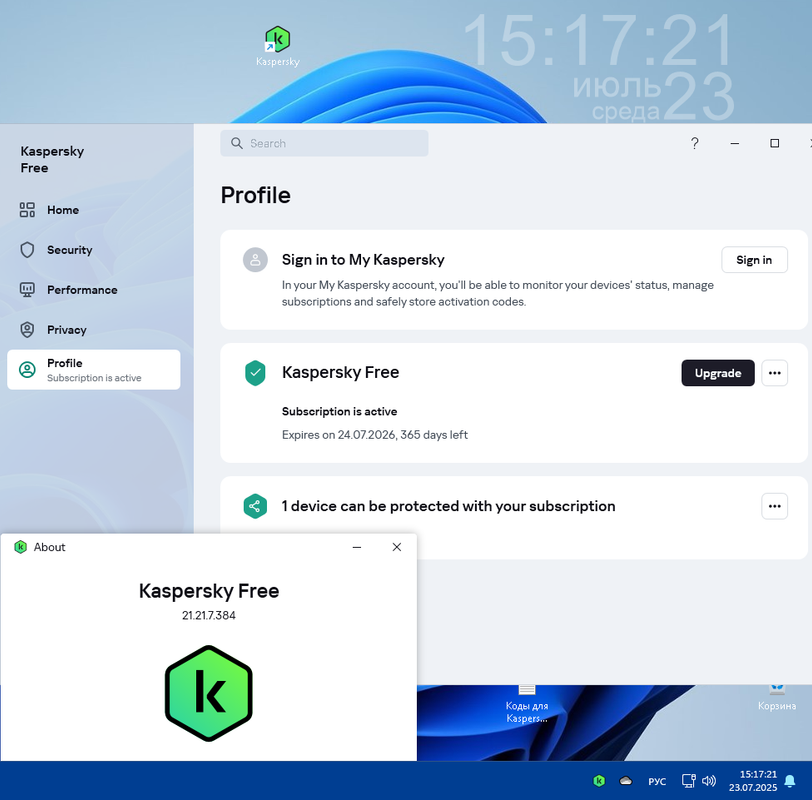The height and width of the screenshot is (800, 812).
Task: Click the Privacy badge icon in sidebar
Action: pos(27,329)
